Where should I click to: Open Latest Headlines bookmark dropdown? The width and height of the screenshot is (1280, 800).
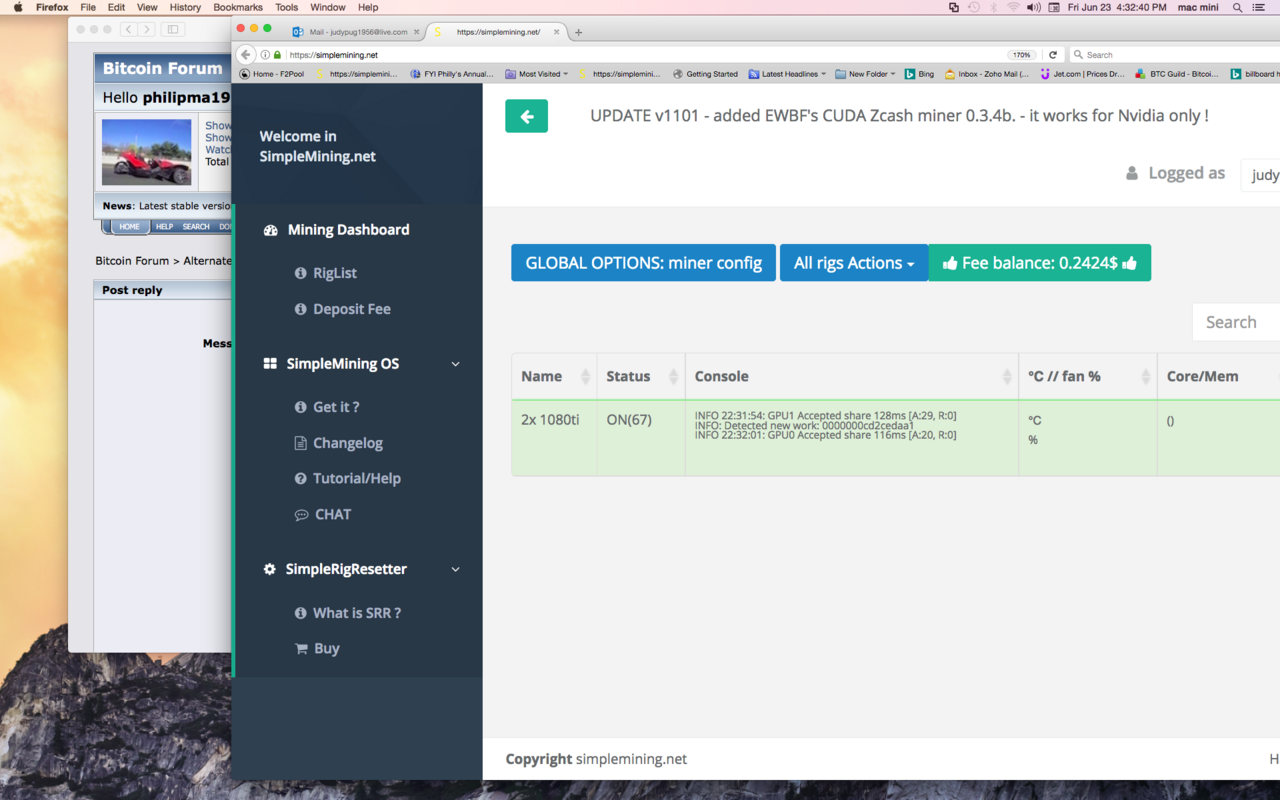point(788,74)
